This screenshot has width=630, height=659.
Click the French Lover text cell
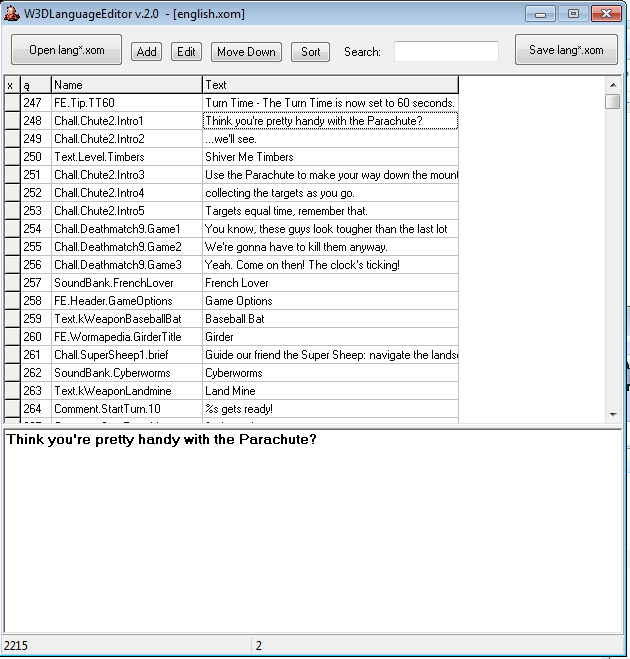point(330,283)
